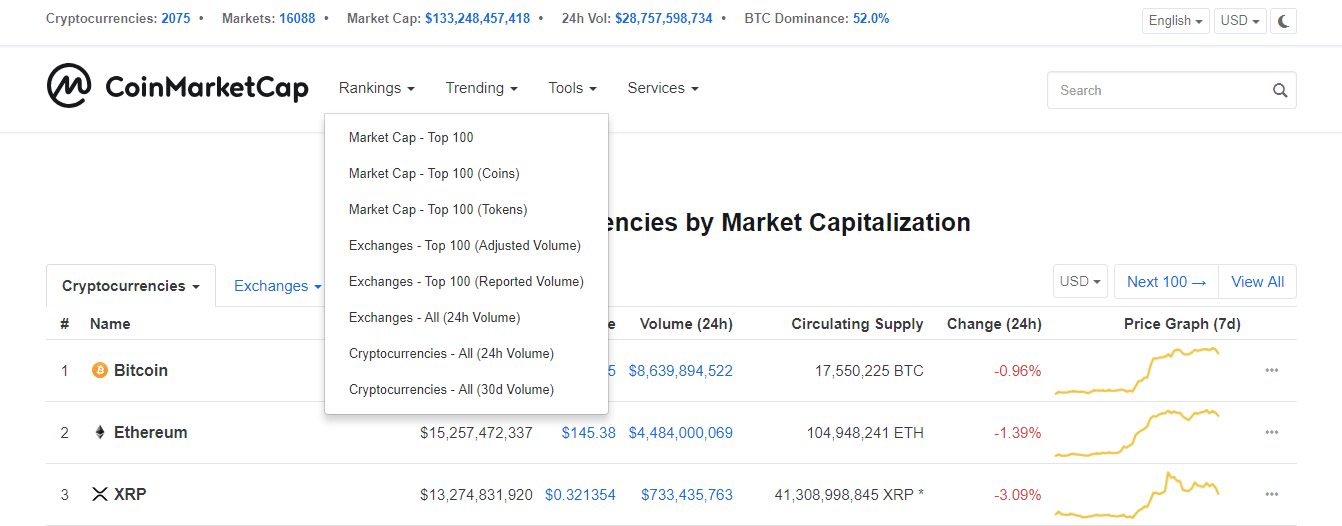The image size is (1342, 526).
Task: Click 24h Vol value $28,757,598,734
Action: (x=664, y=18)
